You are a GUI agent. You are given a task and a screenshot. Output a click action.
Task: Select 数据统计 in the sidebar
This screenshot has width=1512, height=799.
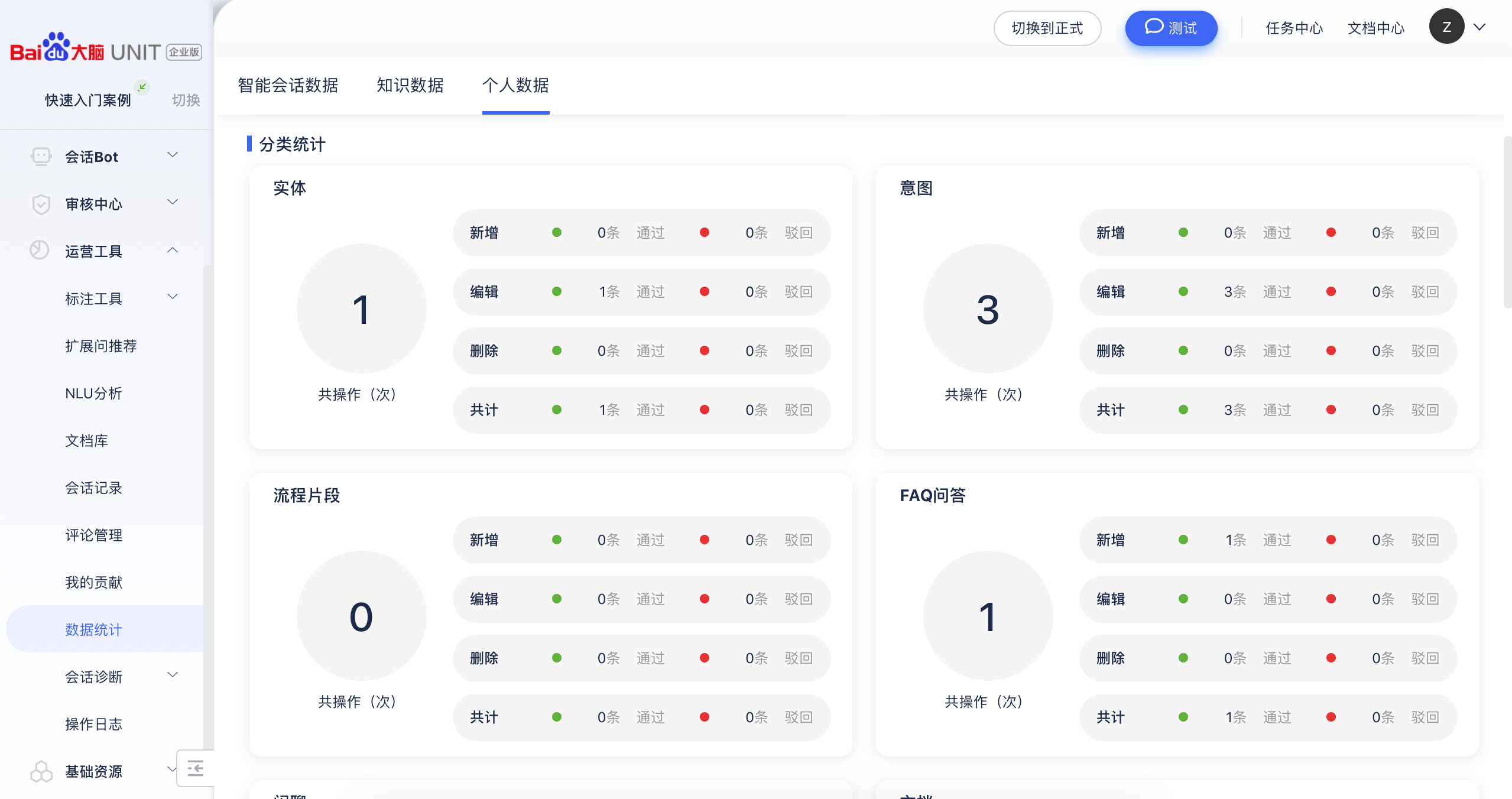(105, 629)
